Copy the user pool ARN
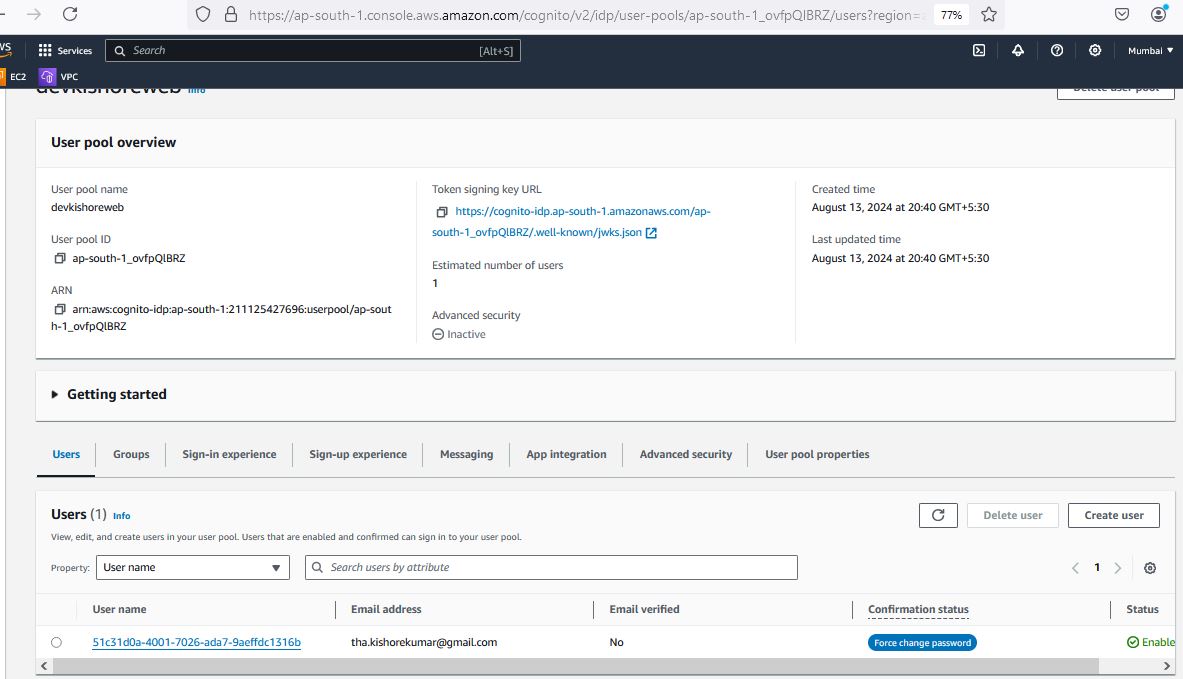The image size is (1183, 679). point(60,309)
